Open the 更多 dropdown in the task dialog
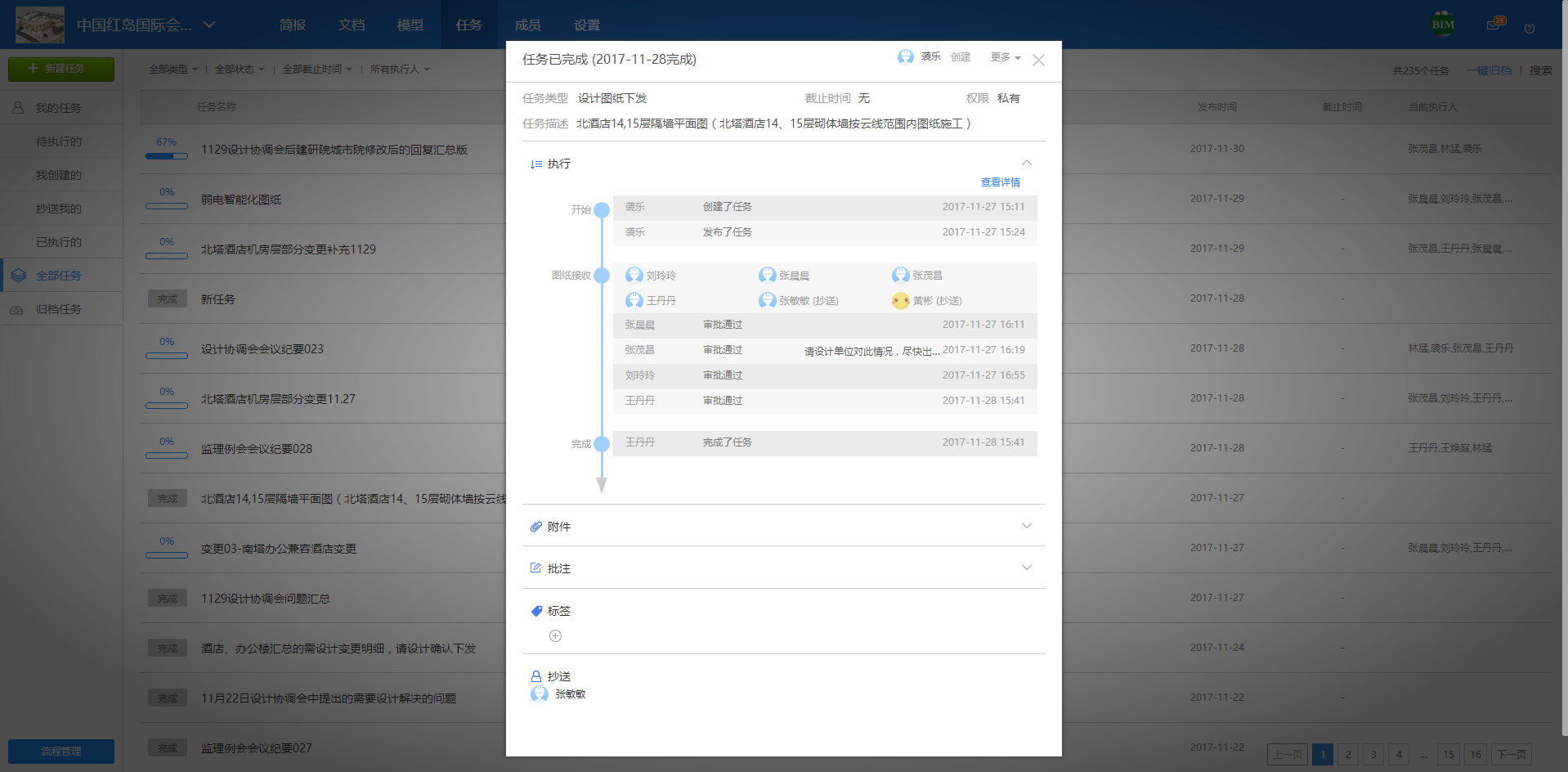The image size is (1568, 772). pos(1004,57)
